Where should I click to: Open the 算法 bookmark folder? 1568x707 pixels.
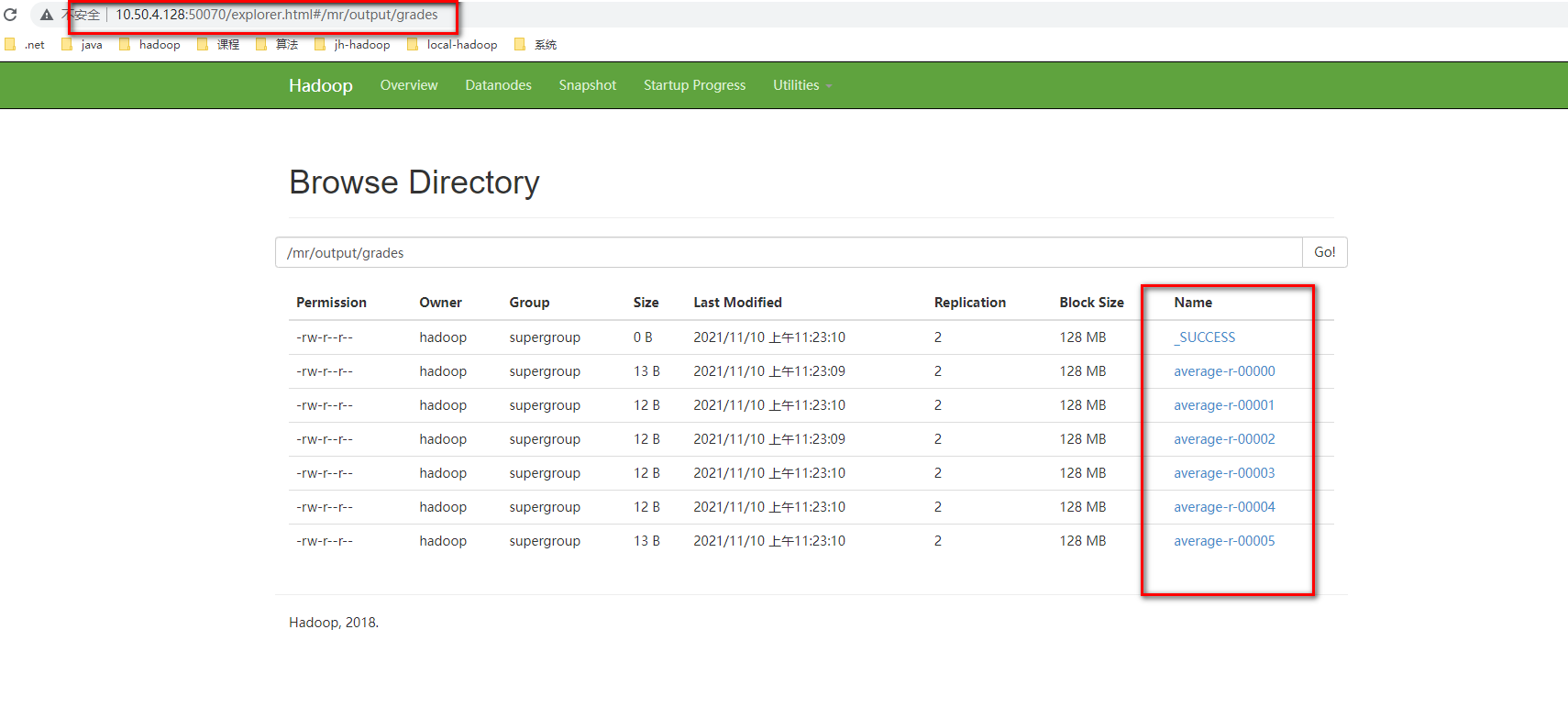[277, 44]
